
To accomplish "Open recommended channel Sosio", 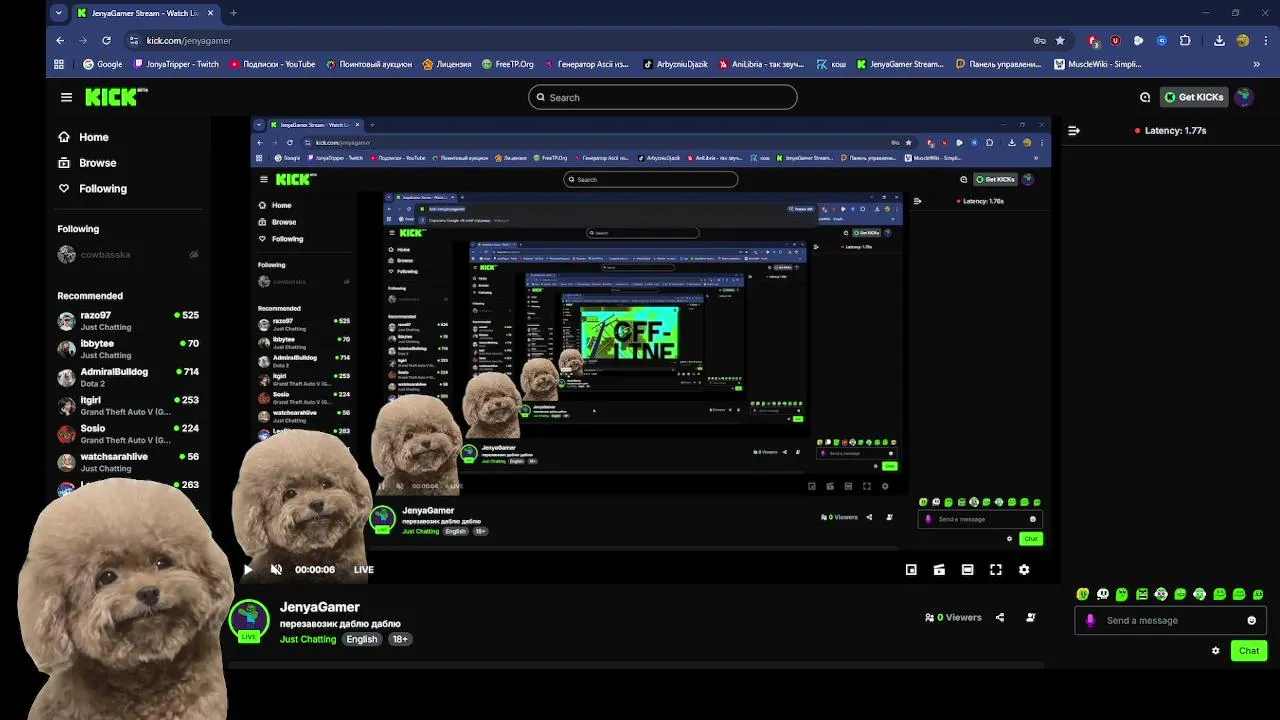I will 128,433.
